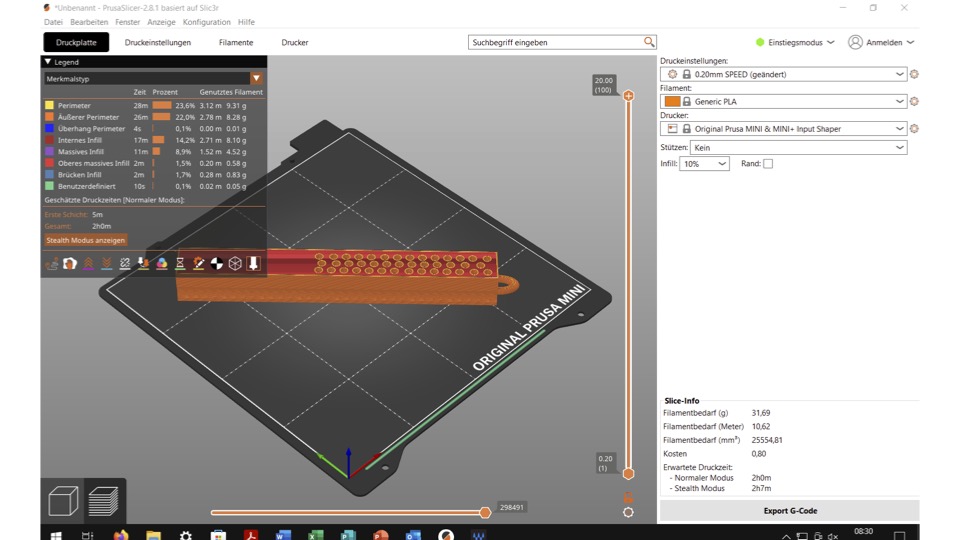Open the Infill 10% dropdown
The height and width of the screenshot is (540, 960).
tap(704, 163)
